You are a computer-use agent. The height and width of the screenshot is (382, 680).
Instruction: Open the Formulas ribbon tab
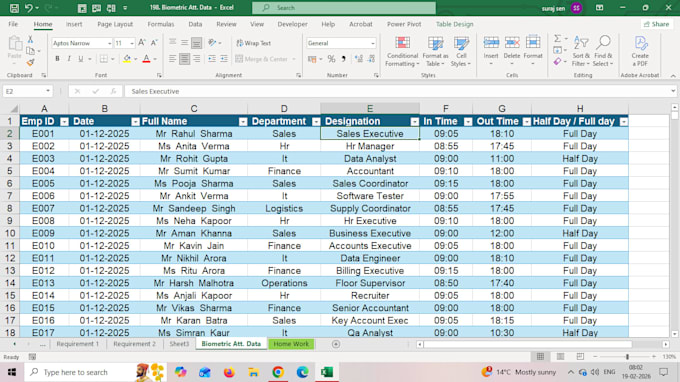(160, 24)
